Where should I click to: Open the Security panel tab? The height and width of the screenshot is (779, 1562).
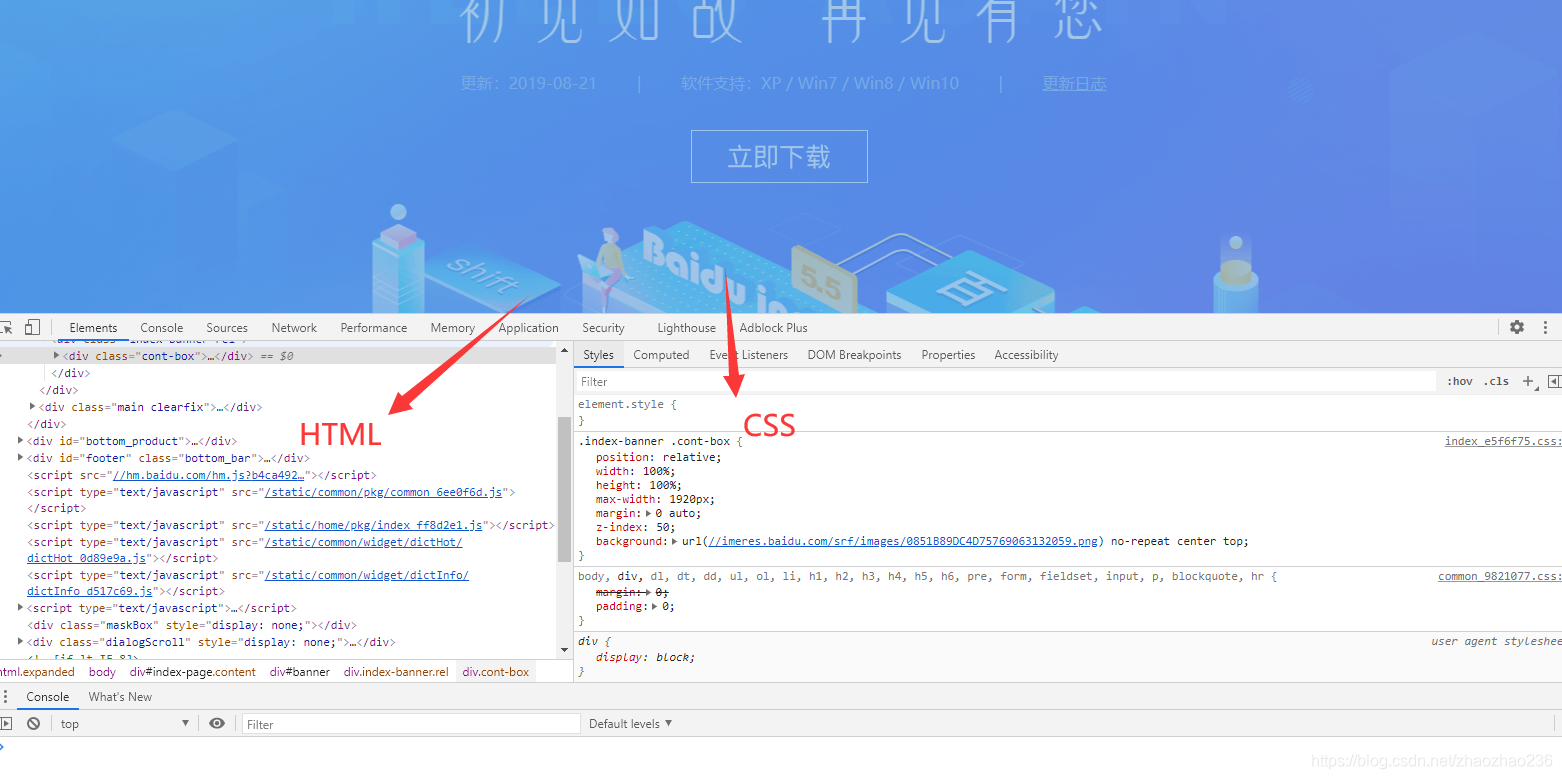tap(603, 328)
